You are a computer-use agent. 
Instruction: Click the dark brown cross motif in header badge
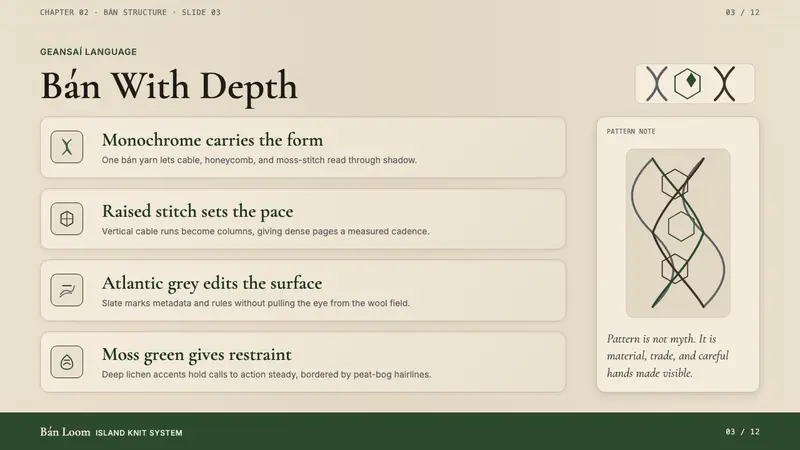724,83
